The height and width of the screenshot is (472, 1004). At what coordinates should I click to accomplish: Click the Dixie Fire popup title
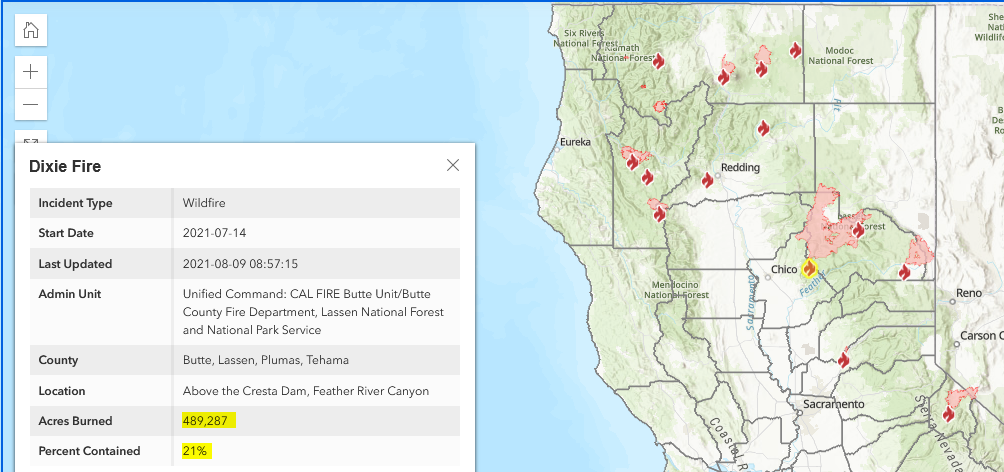click(65, 167)
